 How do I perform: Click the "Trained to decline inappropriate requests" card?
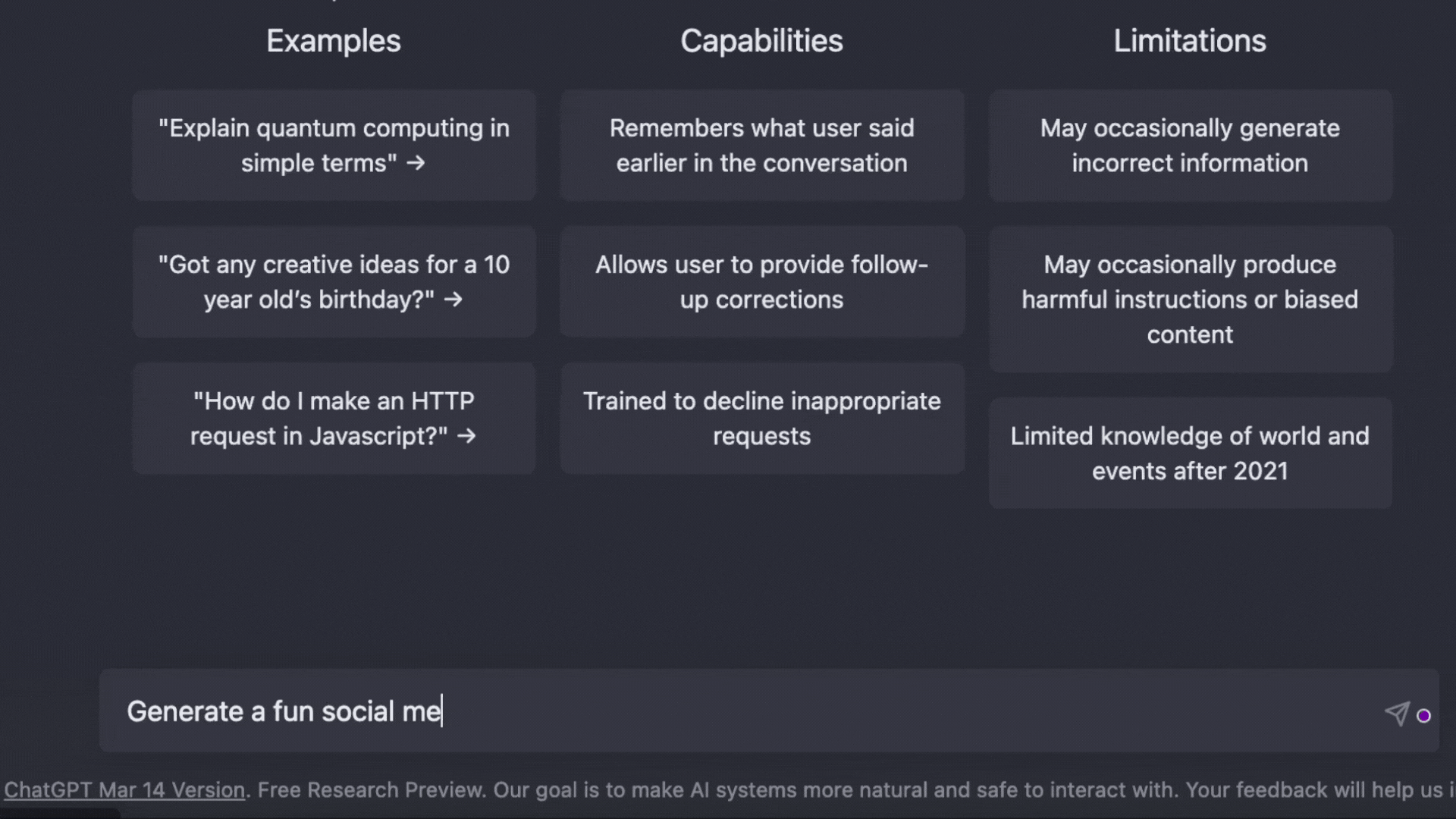click(761, 418)
